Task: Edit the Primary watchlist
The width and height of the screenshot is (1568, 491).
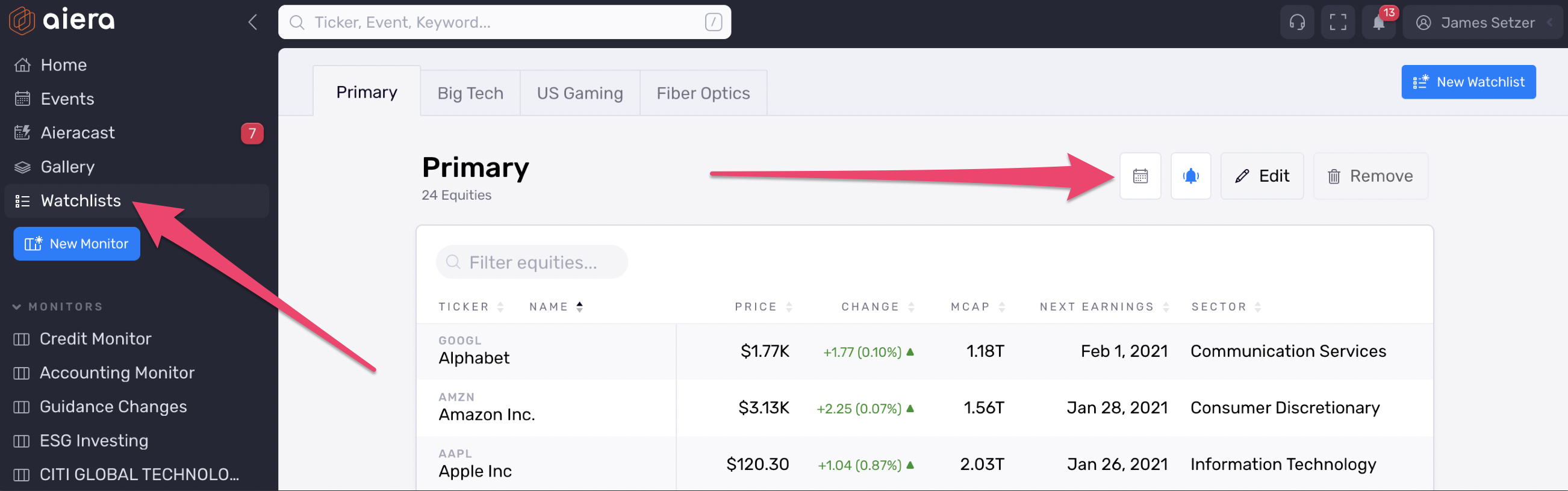Action: [x=1262, y=176]
